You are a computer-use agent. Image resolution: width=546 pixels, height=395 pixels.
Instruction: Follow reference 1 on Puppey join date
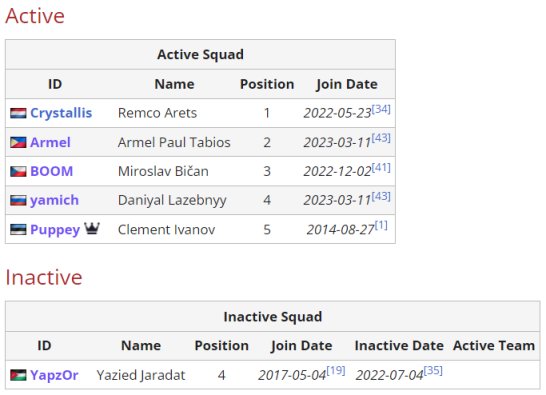tap(381, 226)
